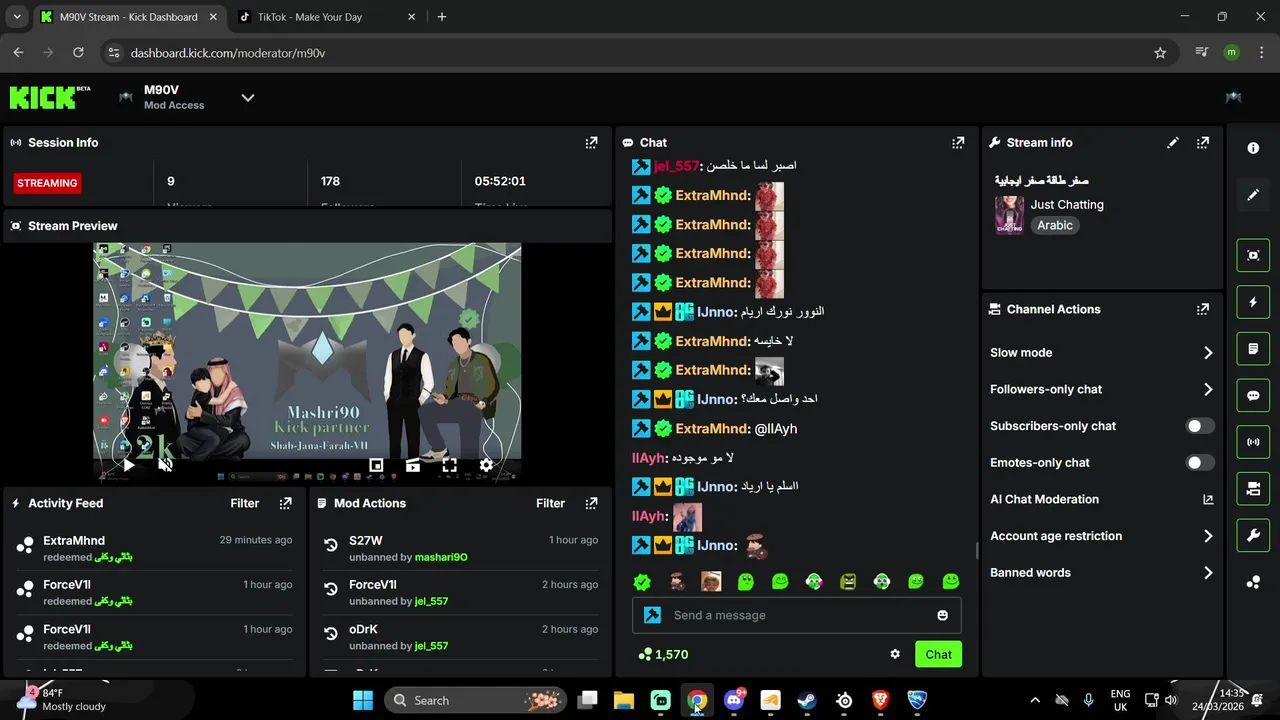Toggle Emotes-only chat

point(1200,463)
